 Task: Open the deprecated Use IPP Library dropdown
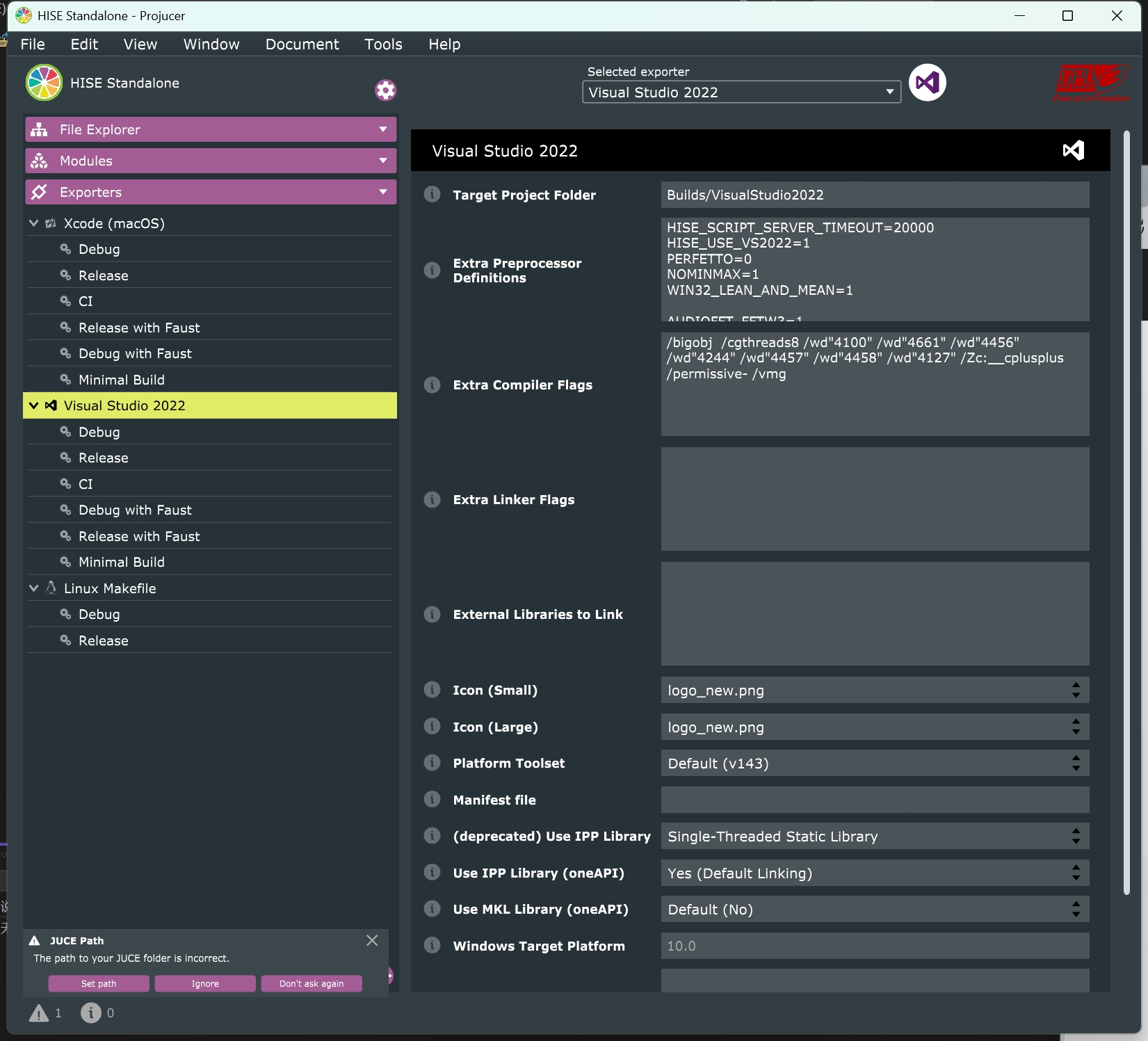(875, 836)
